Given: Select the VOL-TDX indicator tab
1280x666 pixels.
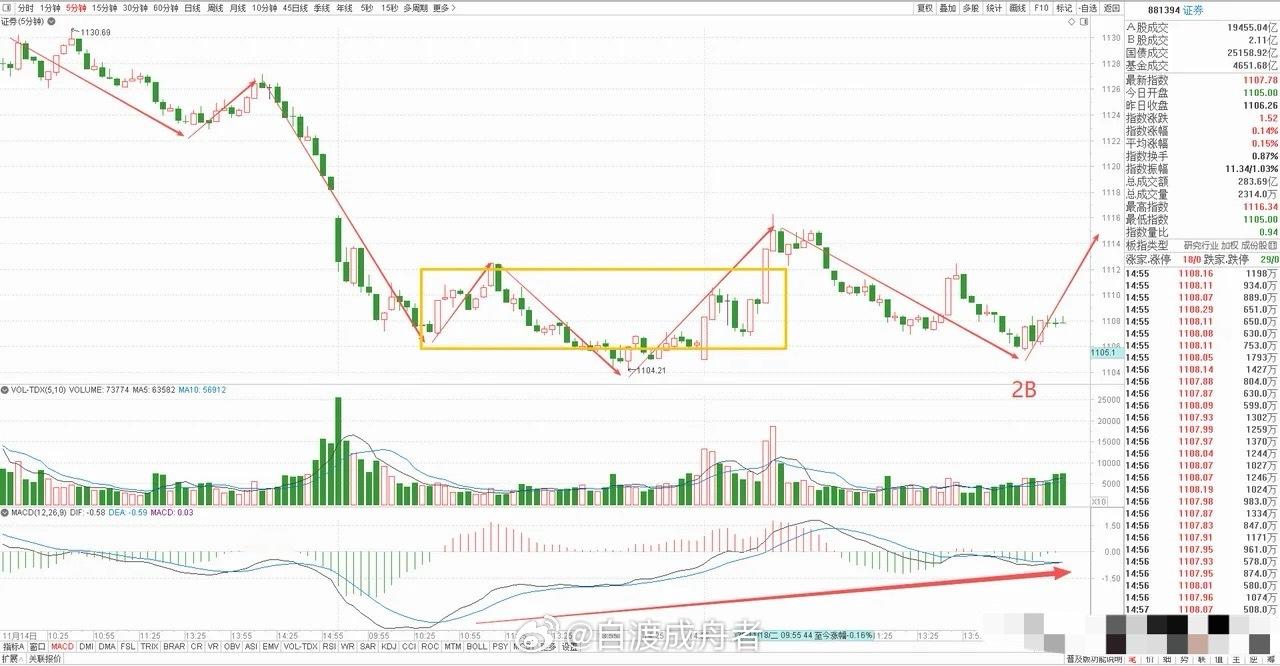Looking at the screenshot, I should pos(301,646).
